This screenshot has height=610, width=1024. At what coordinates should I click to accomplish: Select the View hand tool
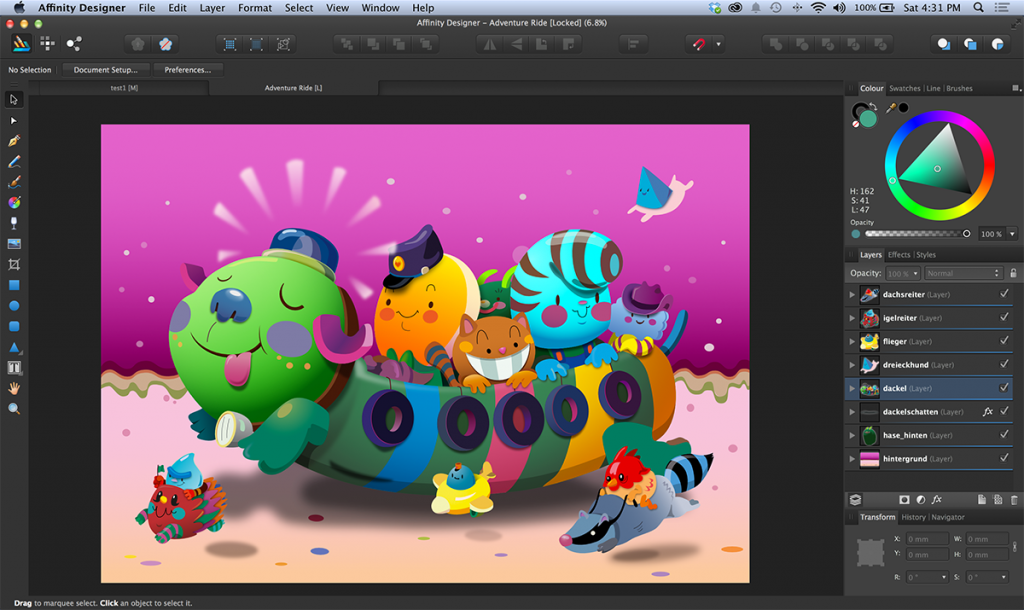point(14,388)
